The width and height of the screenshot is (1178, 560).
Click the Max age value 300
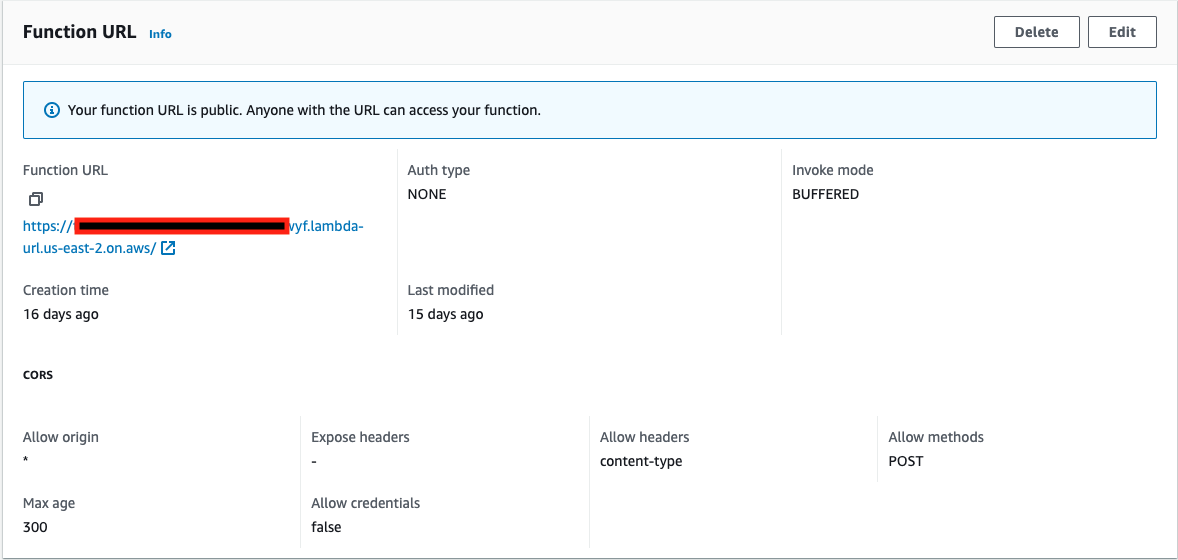[x=35, y=527]
